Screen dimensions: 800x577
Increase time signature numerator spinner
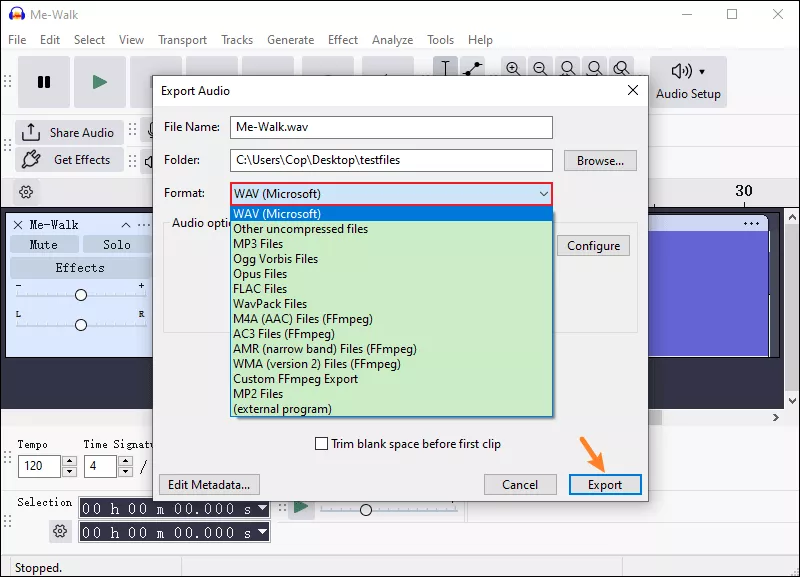126,461
